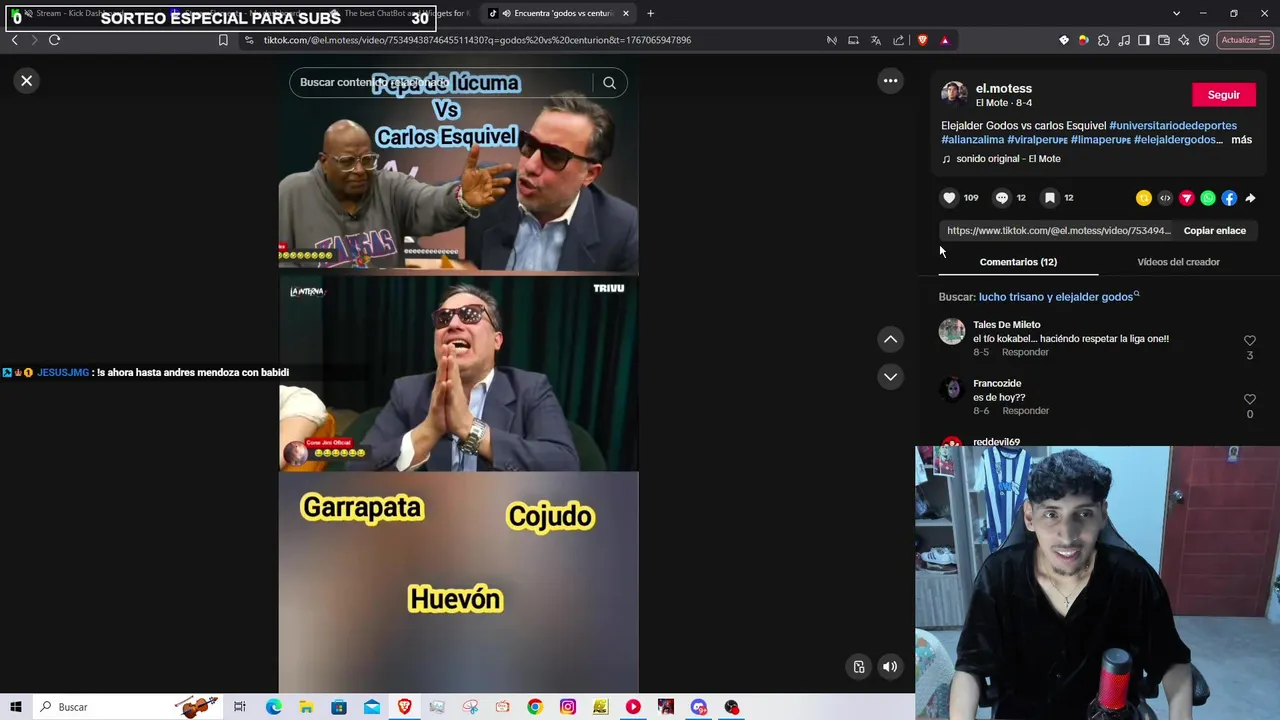This screenshot has height=720, width=1280.
Task: Open a new browser tab with plus
Action: click(x=650, y=13)
